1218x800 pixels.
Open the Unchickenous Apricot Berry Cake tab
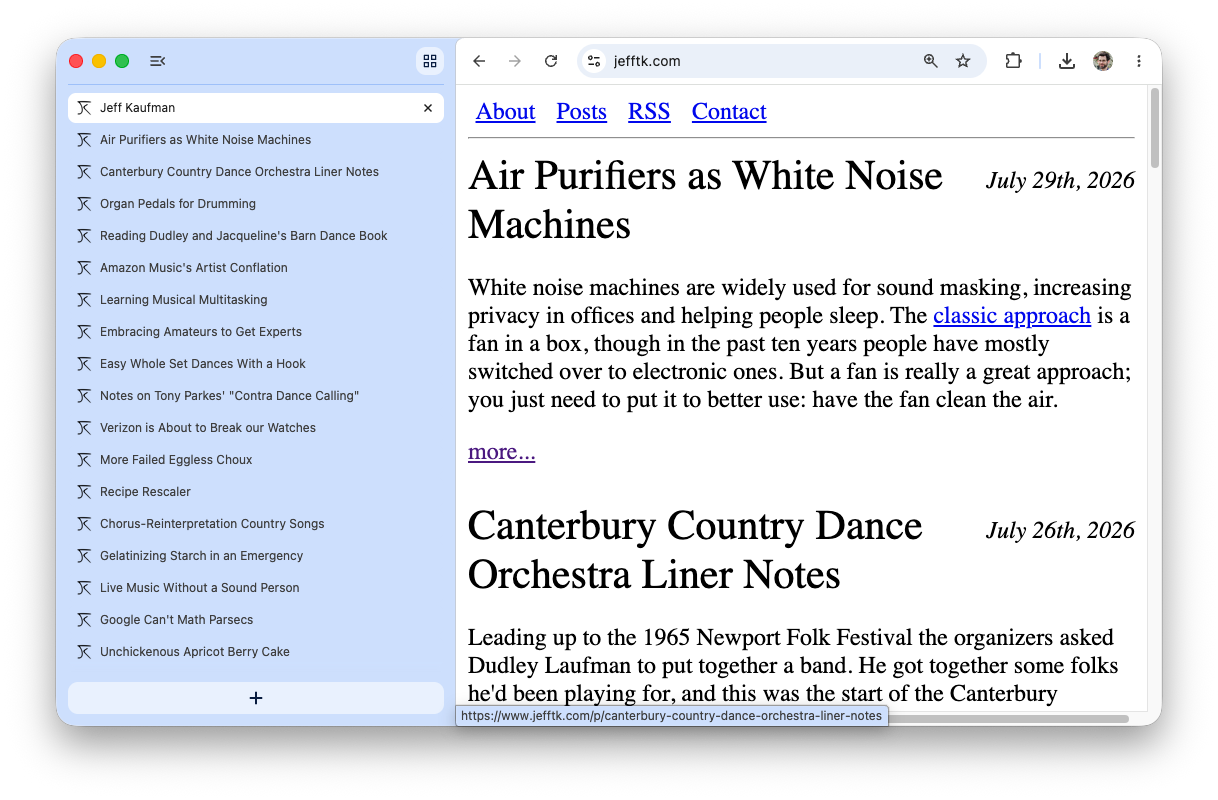(256, 652)
